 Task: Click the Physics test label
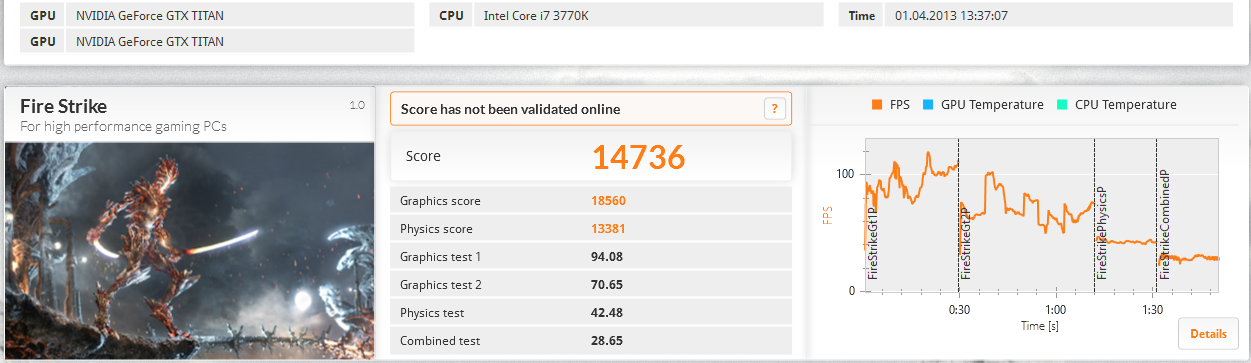click(x=432, y=313)
